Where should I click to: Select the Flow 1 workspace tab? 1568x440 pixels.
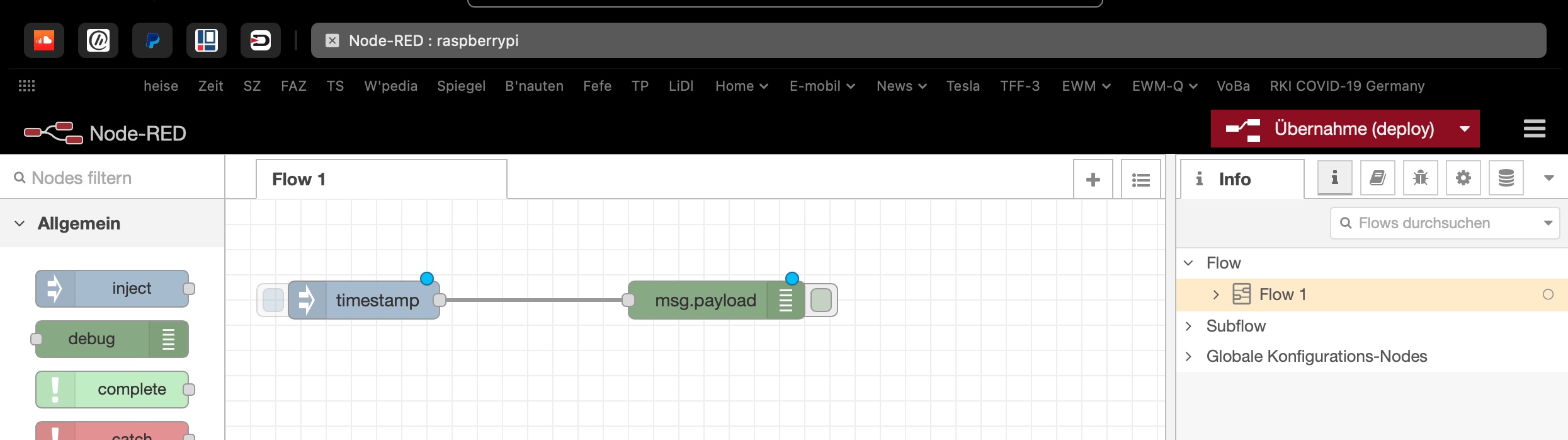point(382,180)
